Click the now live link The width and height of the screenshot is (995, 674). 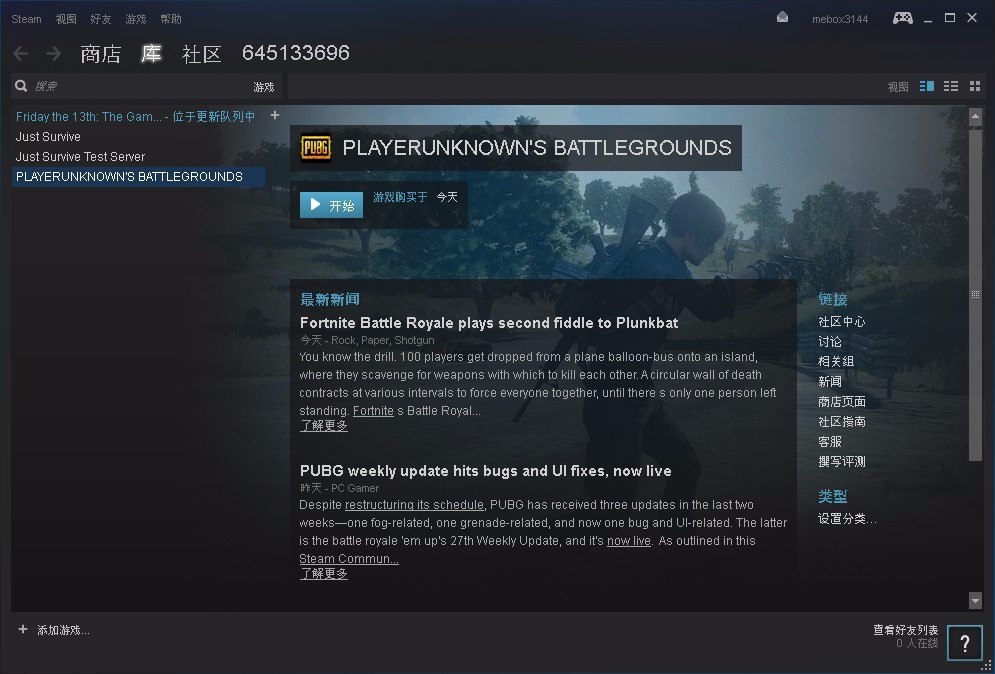629,541
